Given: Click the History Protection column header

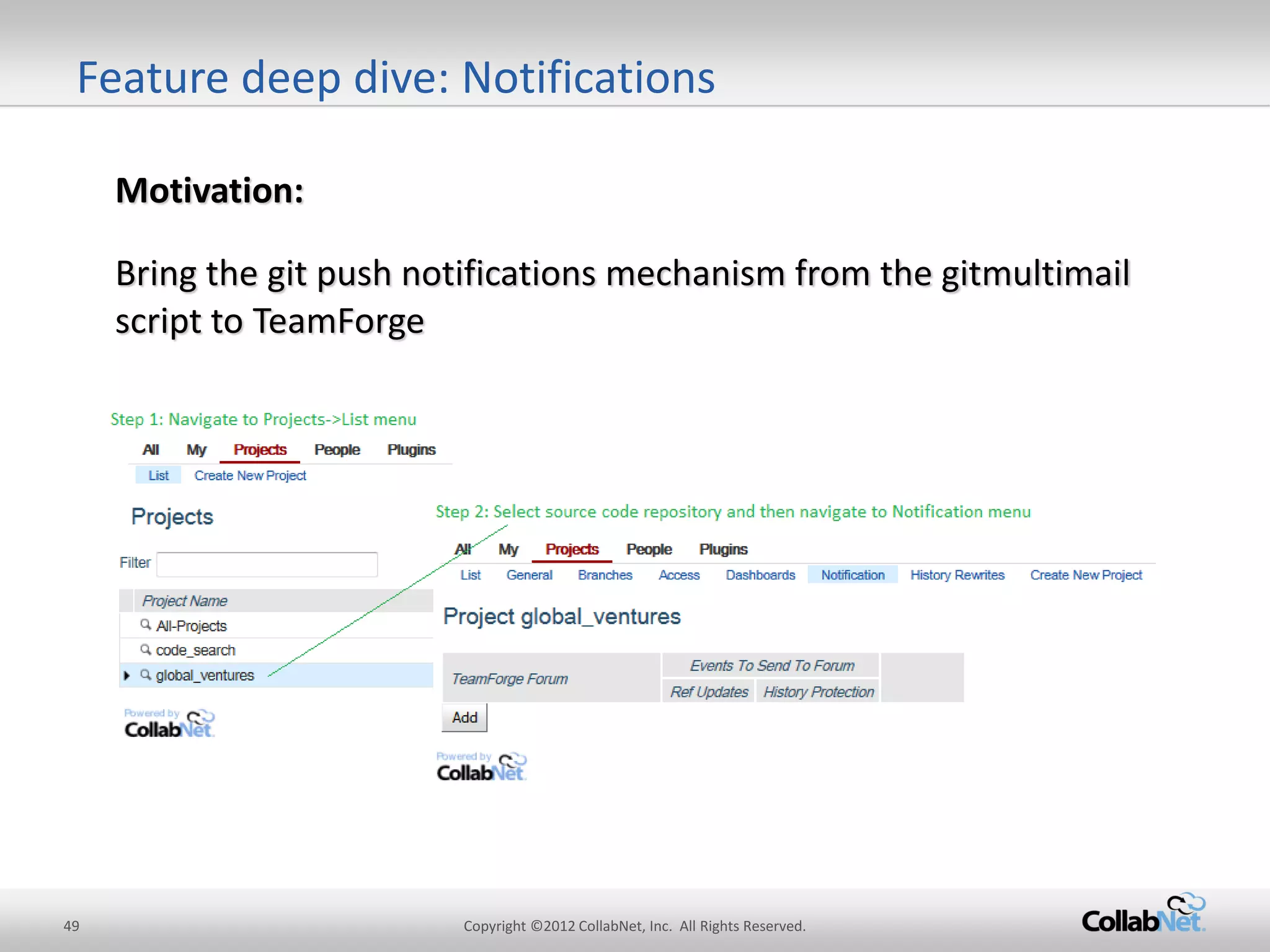Looking at the screenshot, I should 818,692.
